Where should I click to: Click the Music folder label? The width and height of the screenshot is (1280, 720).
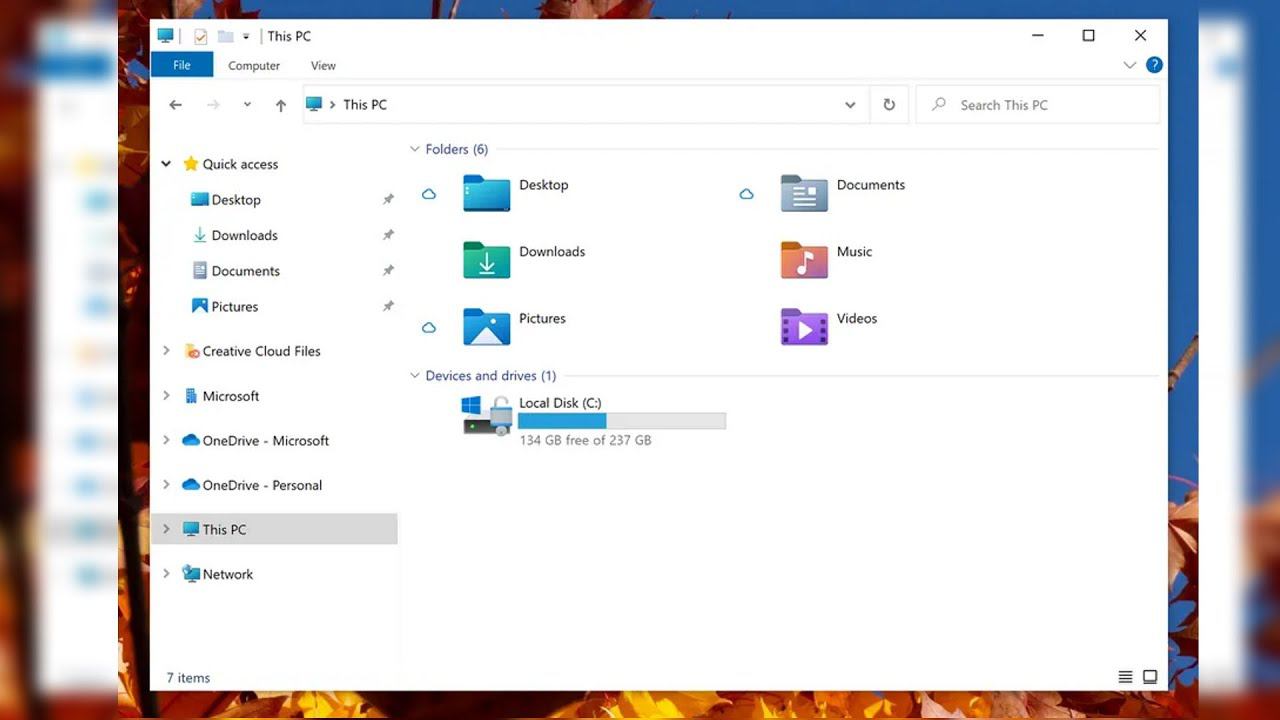point(855,252)
